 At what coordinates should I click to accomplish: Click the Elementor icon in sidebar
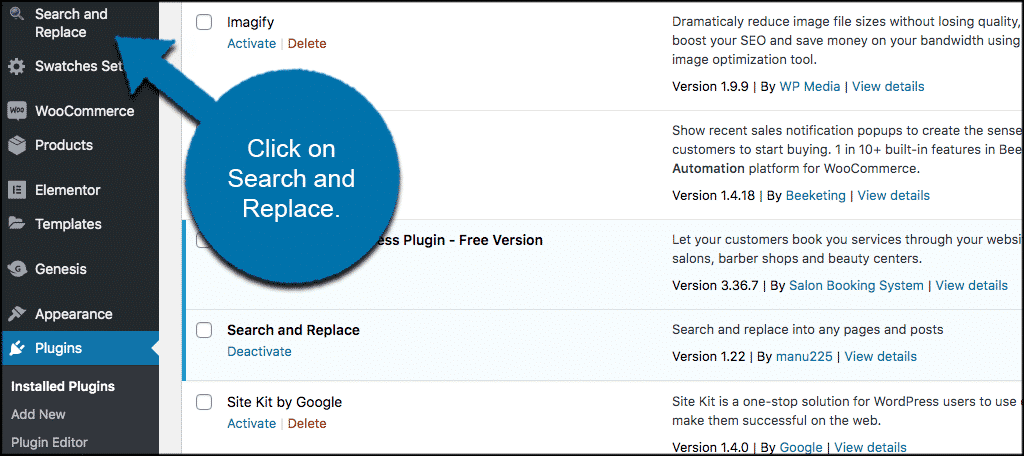(x=17, y=190)
